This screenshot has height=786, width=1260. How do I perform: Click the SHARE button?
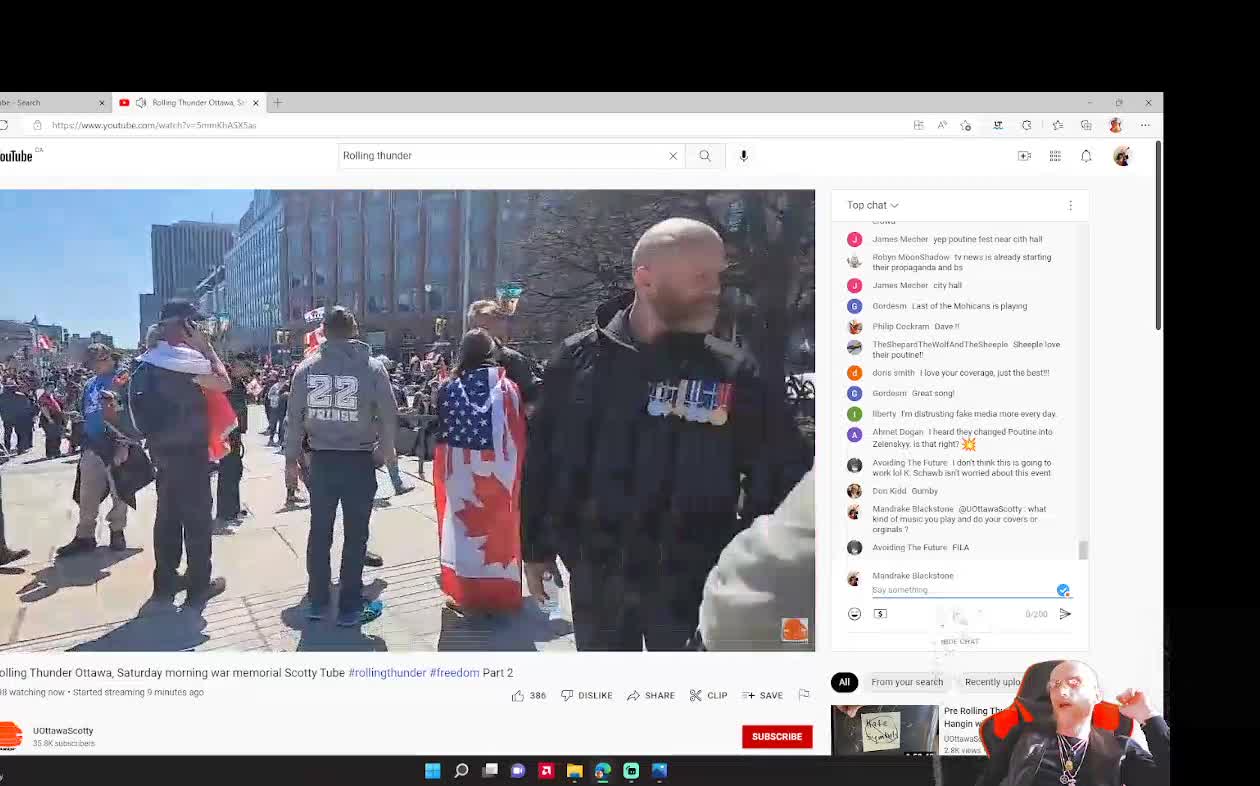(x=651, y=695)
